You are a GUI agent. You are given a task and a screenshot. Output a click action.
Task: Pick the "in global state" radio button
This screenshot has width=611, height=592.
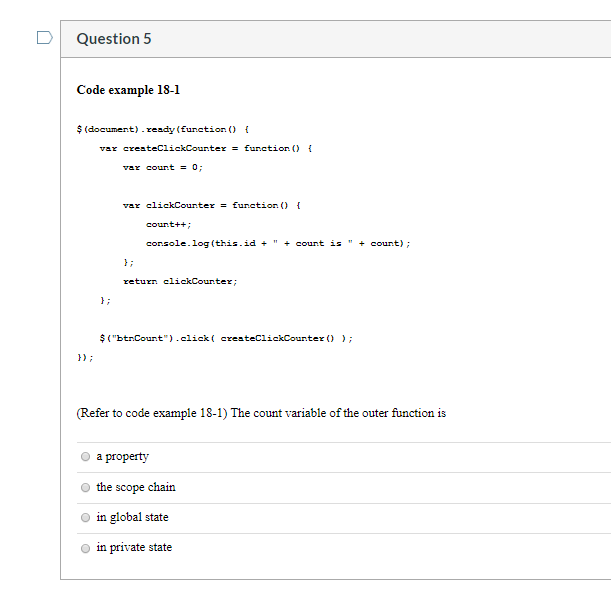(x=85, y=517)
